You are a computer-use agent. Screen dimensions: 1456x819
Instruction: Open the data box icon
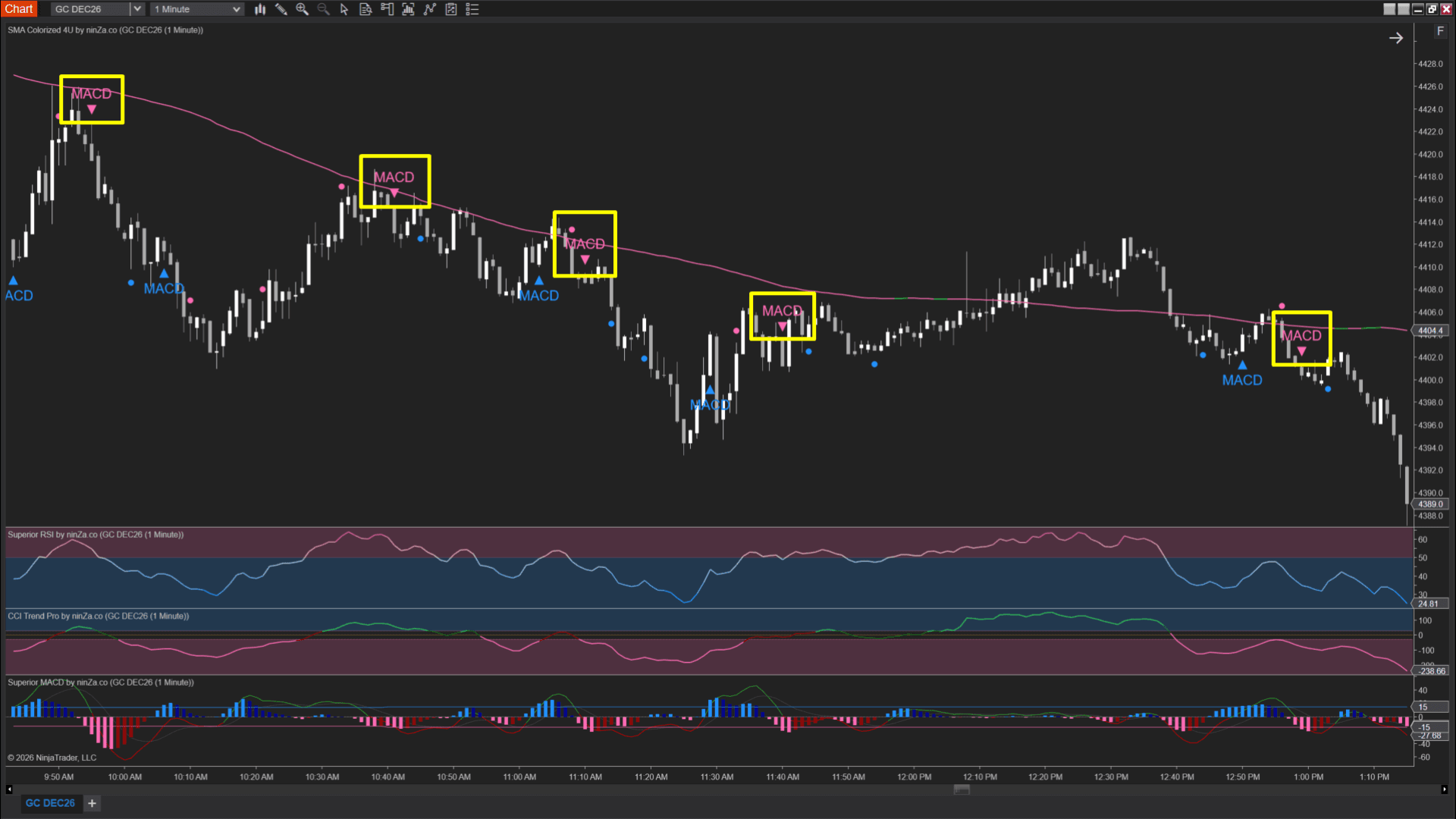click(366, 9)
